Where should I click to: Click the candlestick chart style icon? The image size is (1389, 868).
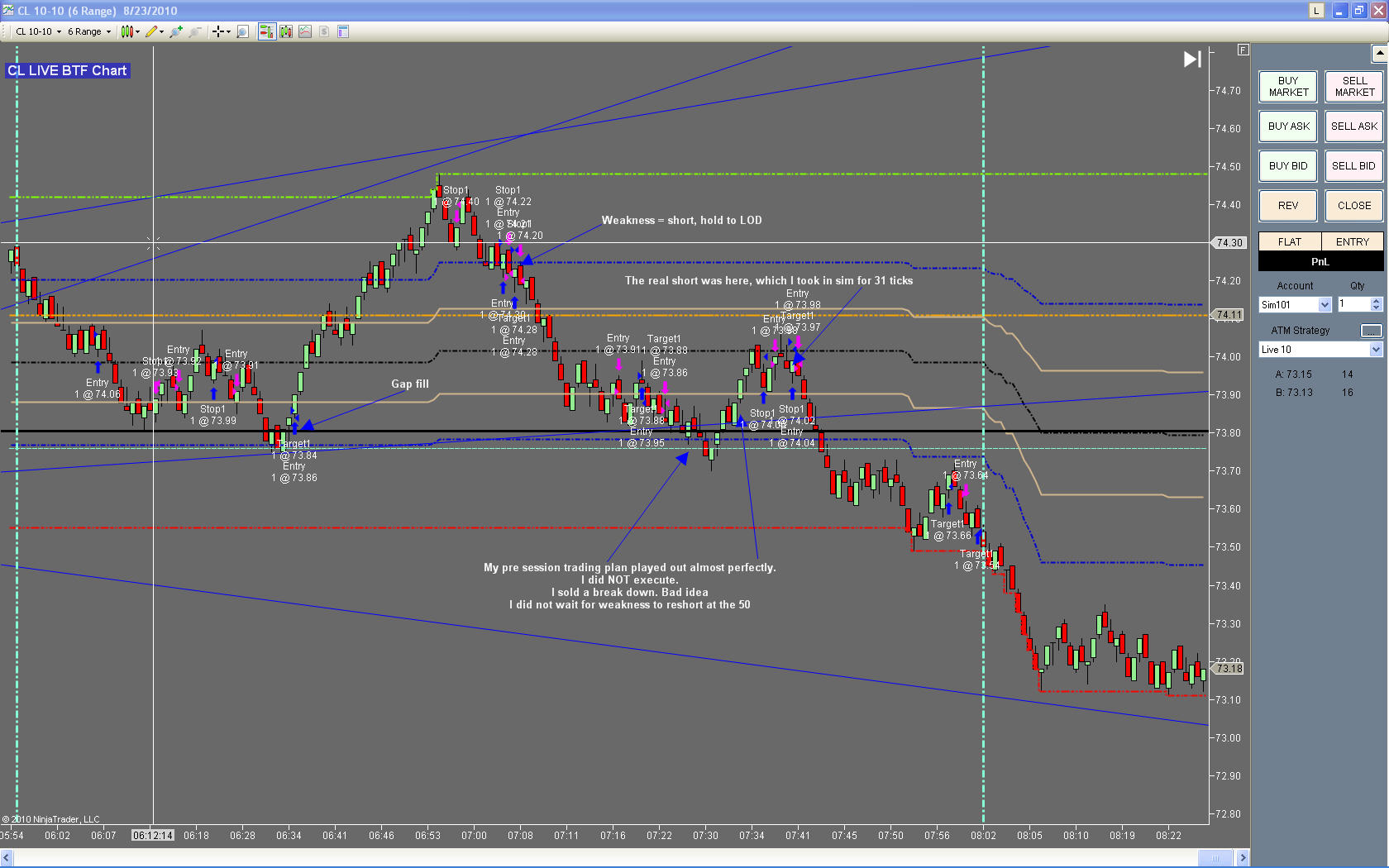(x=126, y=31)
